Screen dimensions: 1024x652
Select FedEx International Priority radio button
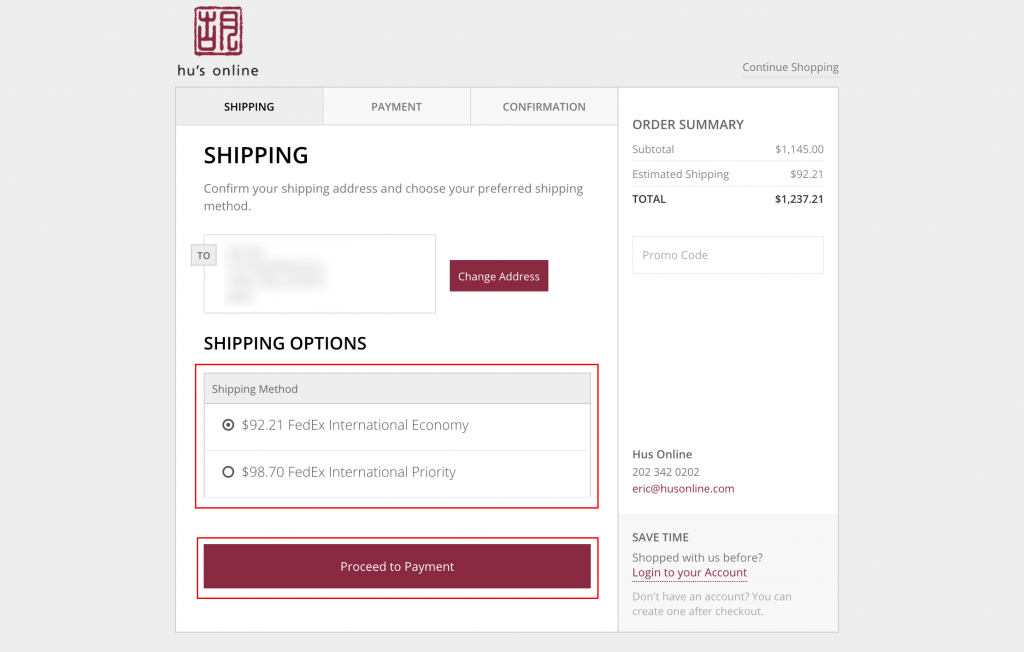[228, 472]
